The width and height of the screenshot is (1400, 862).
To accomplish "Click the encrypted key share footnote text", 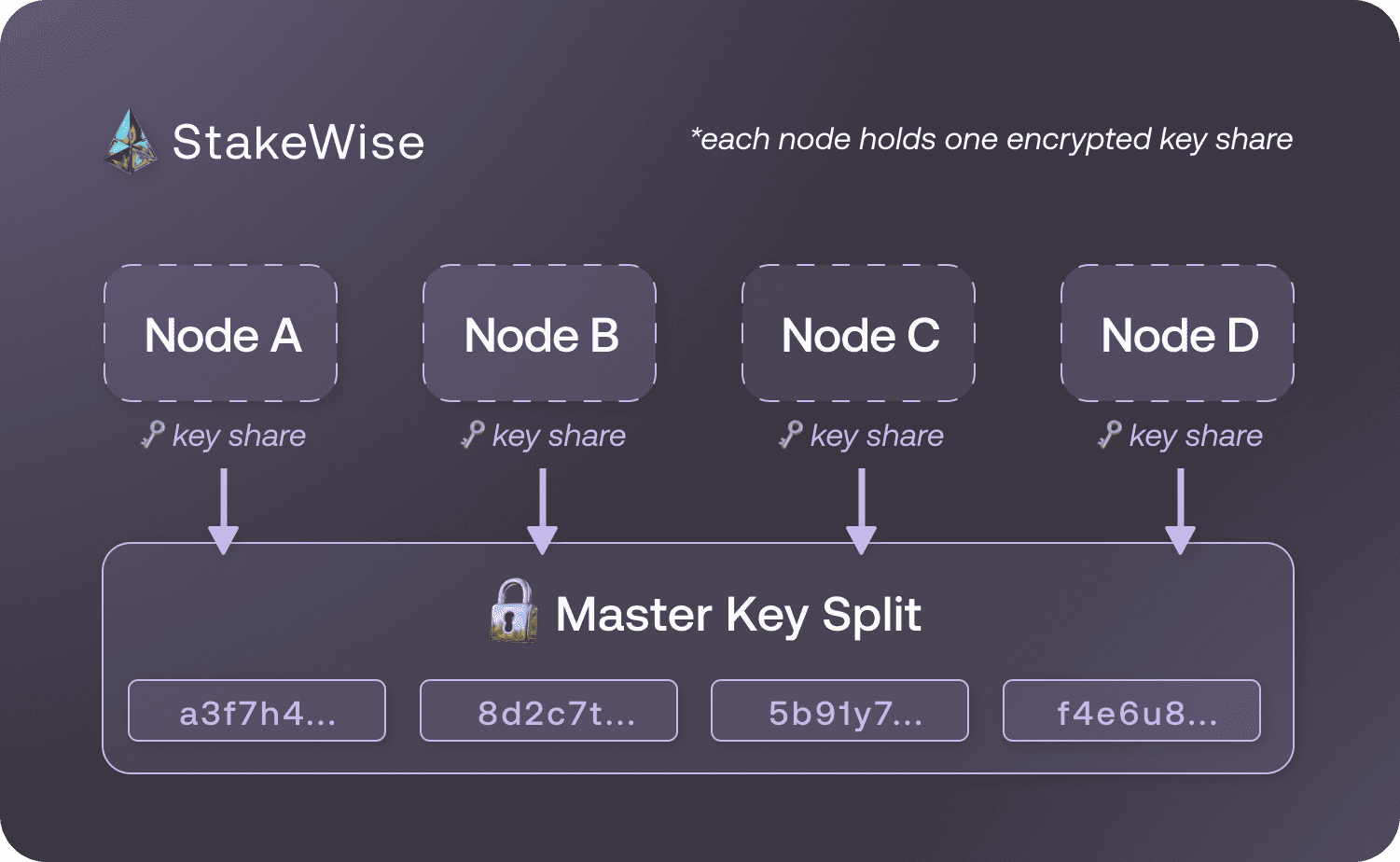I will click(991, 140).
